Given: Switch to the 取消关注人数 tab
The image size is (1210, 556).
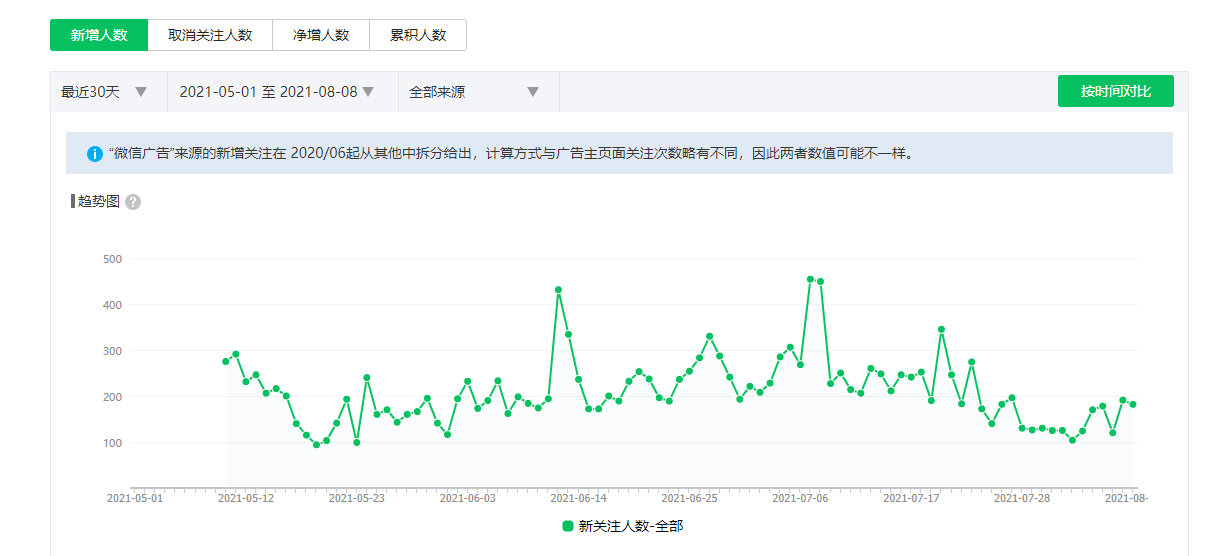Looking at the screenshot, I should point(210,35).
